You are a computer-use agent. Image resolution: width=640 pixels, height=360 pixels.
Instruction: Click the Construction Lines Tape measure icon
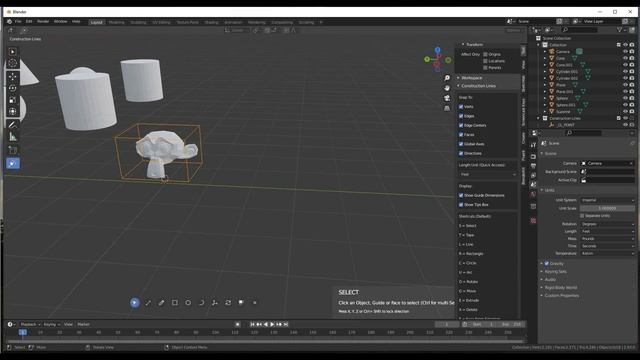pyautogui.click(x=148, y=303)
